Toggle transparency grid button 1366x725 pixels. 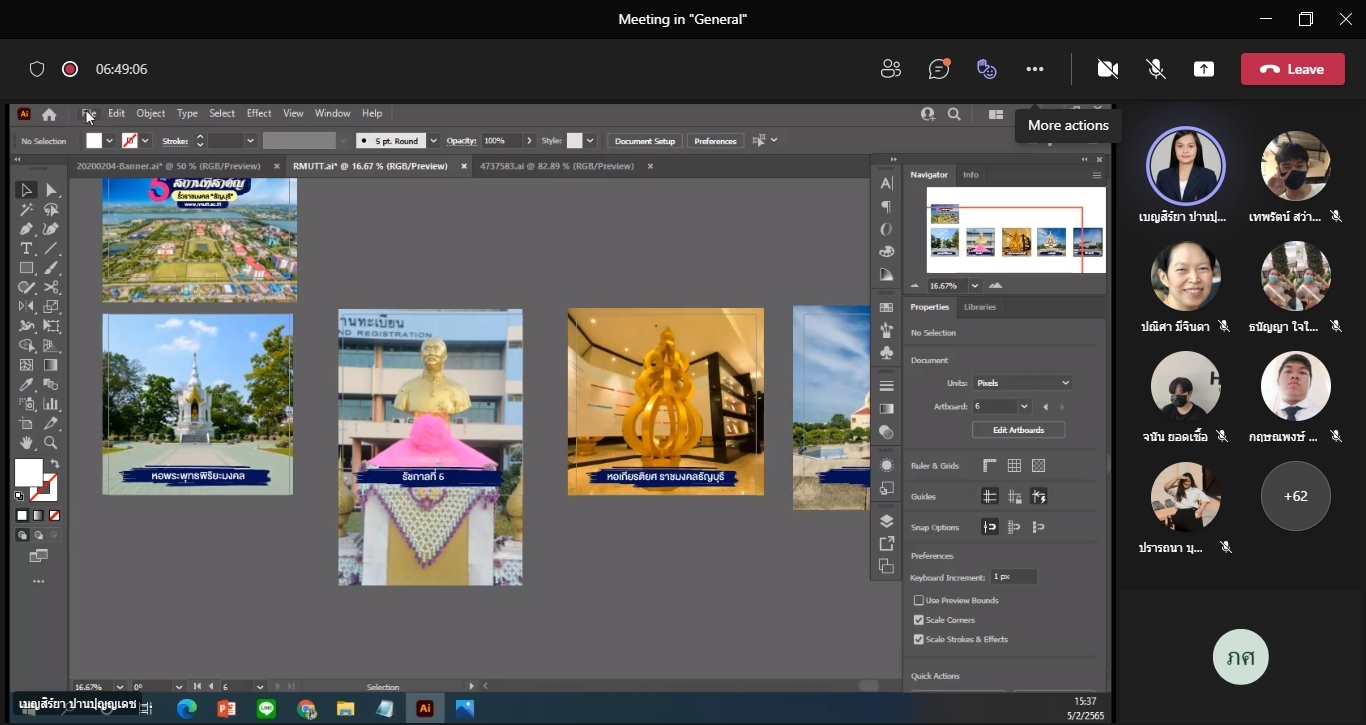1038,465
